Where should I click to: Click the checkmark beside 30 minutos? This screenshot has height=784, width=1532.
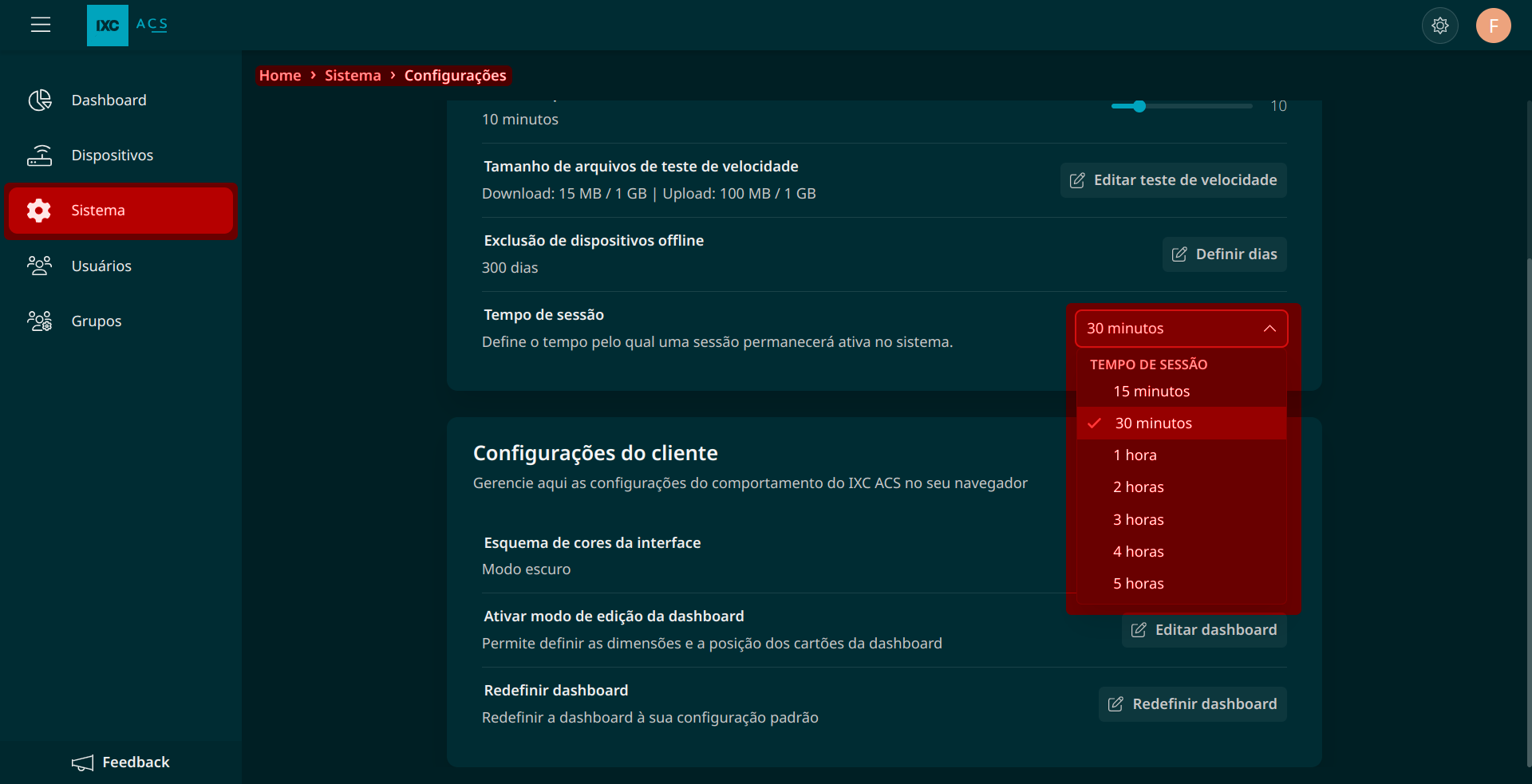[1095, 423]
